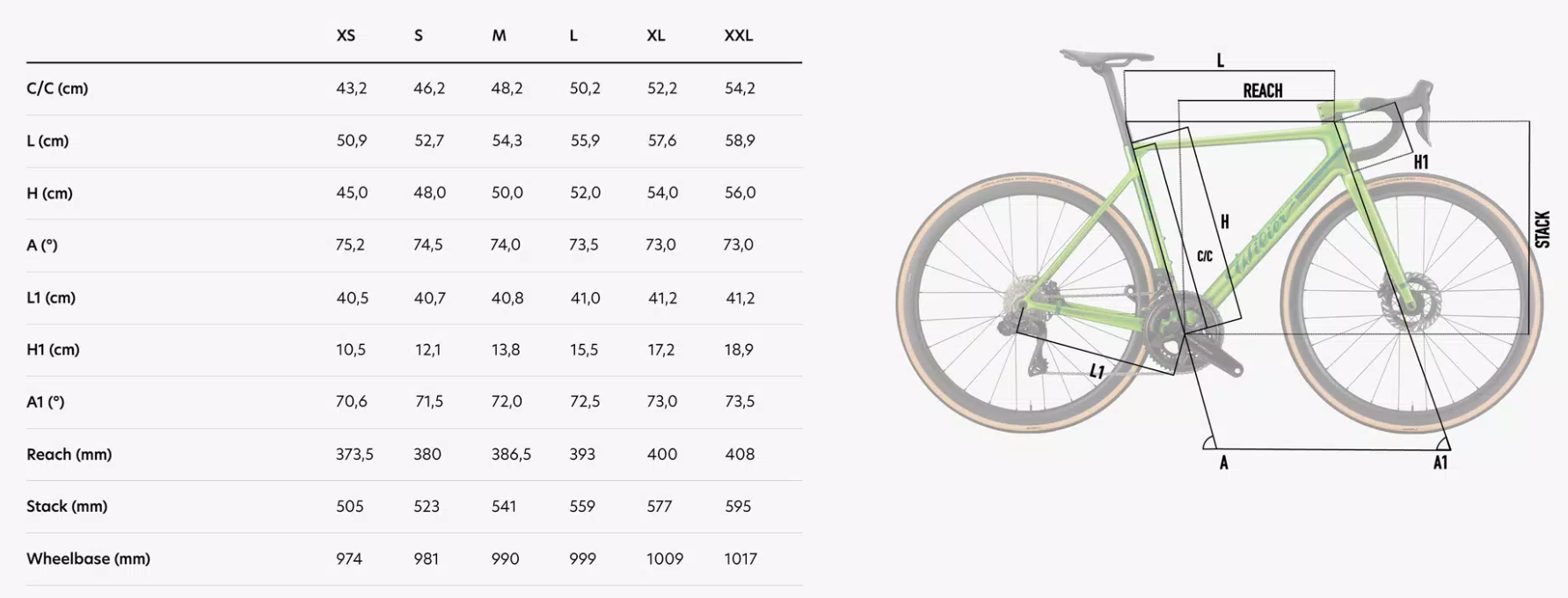Click the 1017 wheelbase value

click(740, 558)
